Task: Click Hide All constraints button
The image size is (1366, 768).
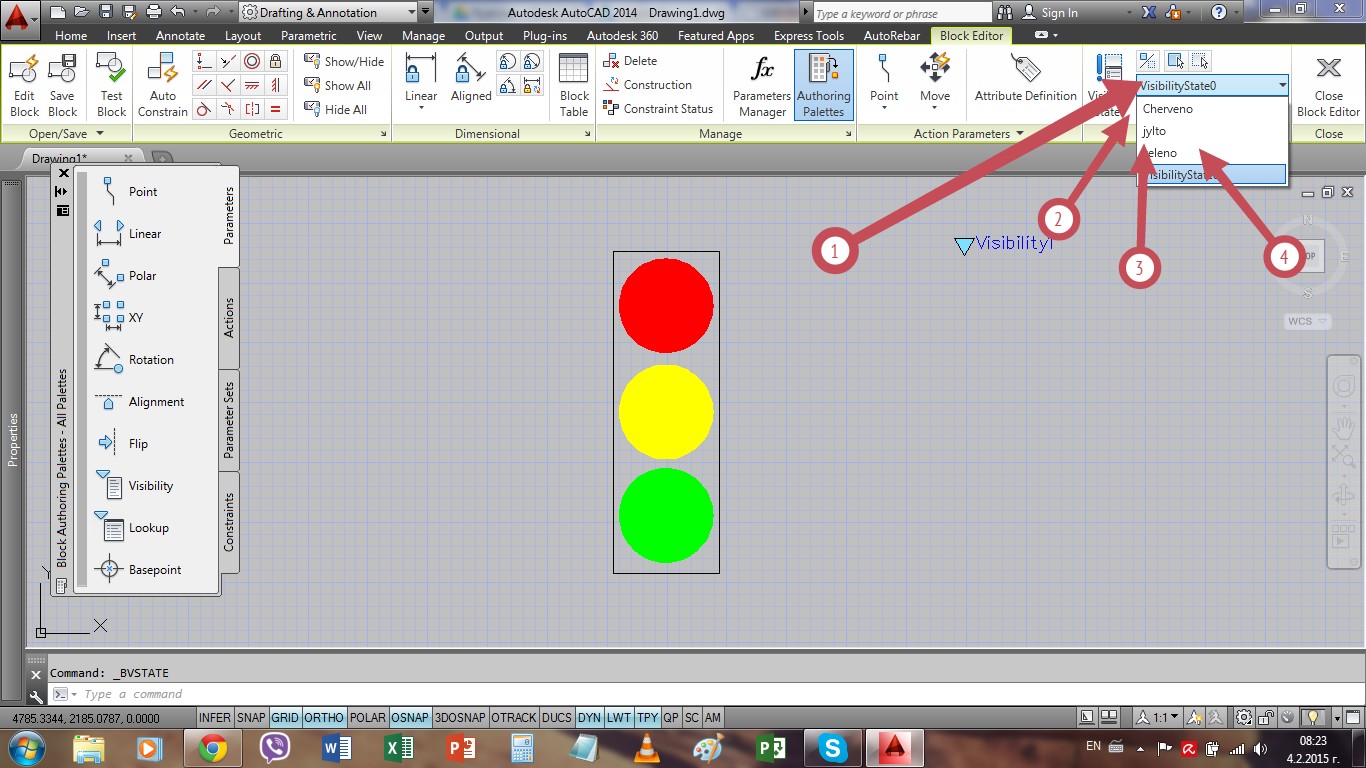Action: click(335, 109)
